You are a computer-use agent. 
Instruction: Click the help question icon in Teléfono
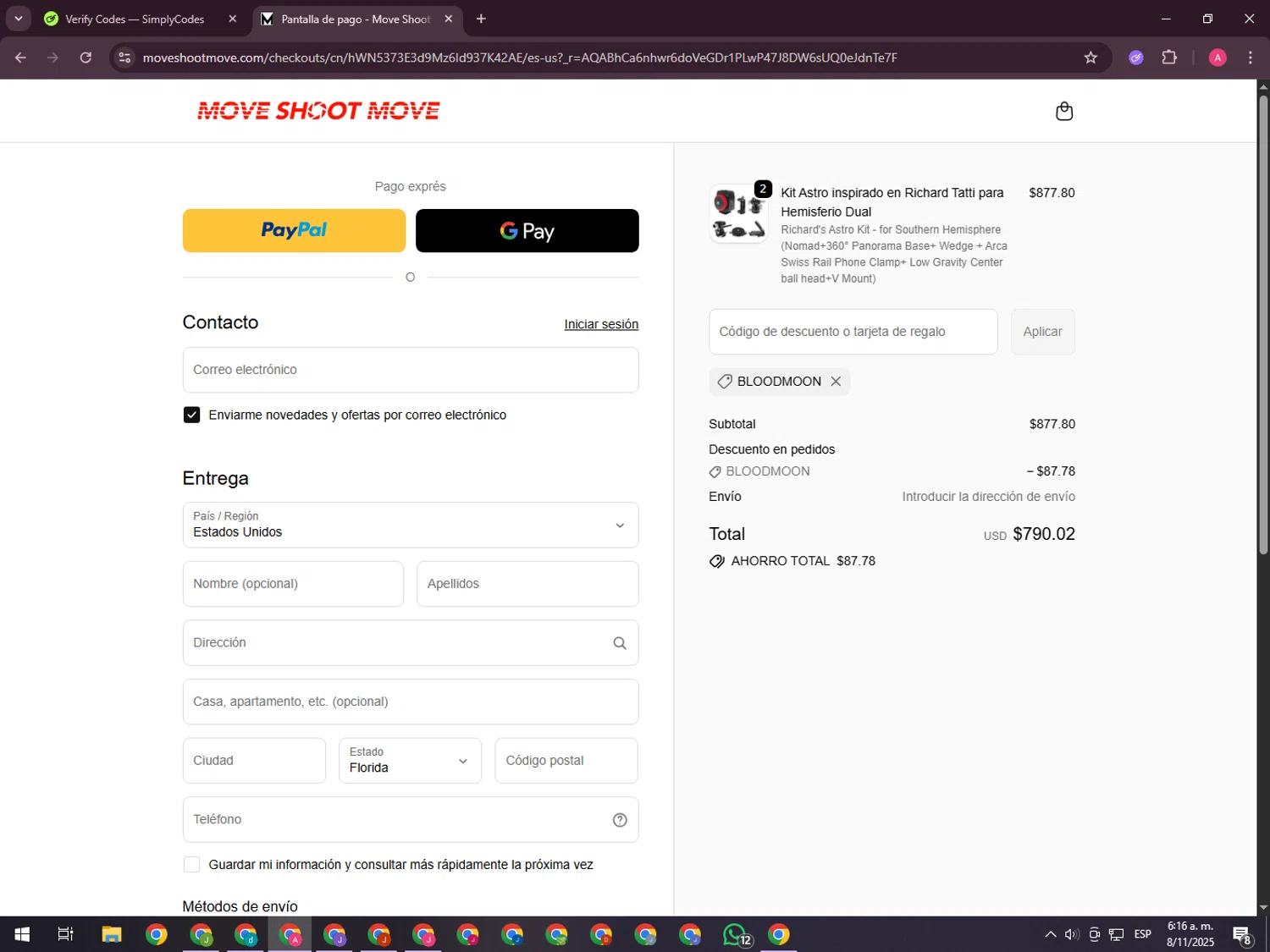tap(620, 820)
